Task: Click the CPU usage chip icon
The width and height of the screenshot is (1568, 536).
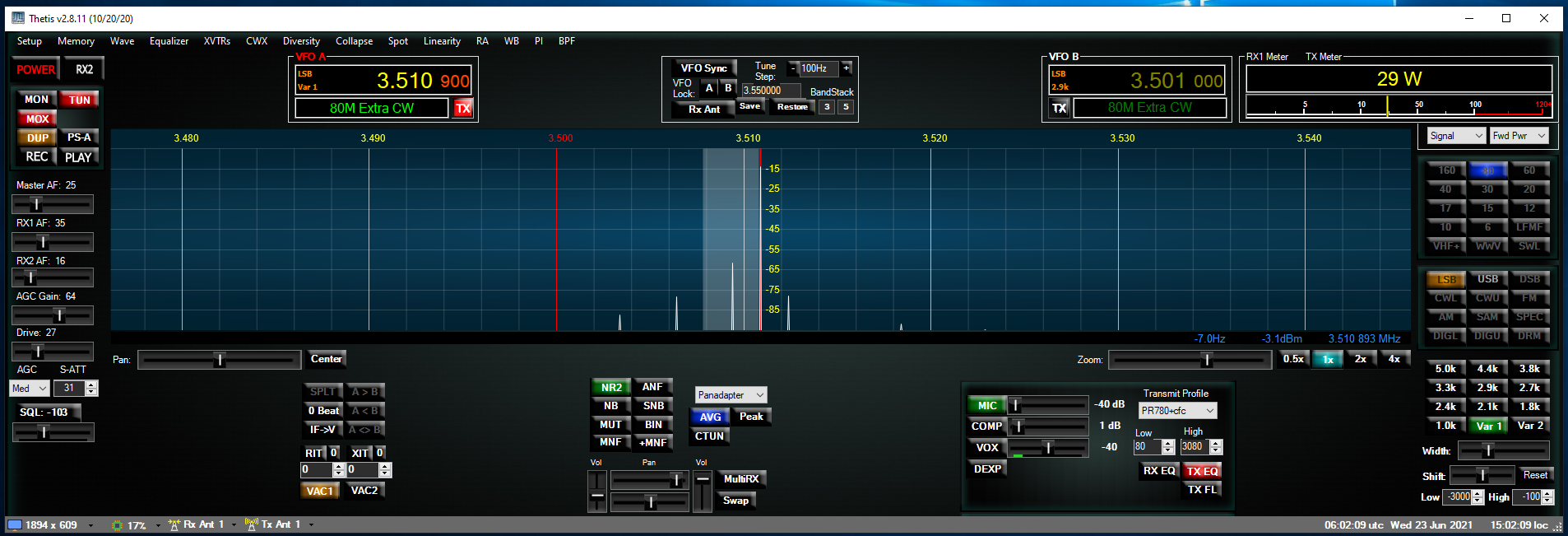Action: tap(117, 525)
